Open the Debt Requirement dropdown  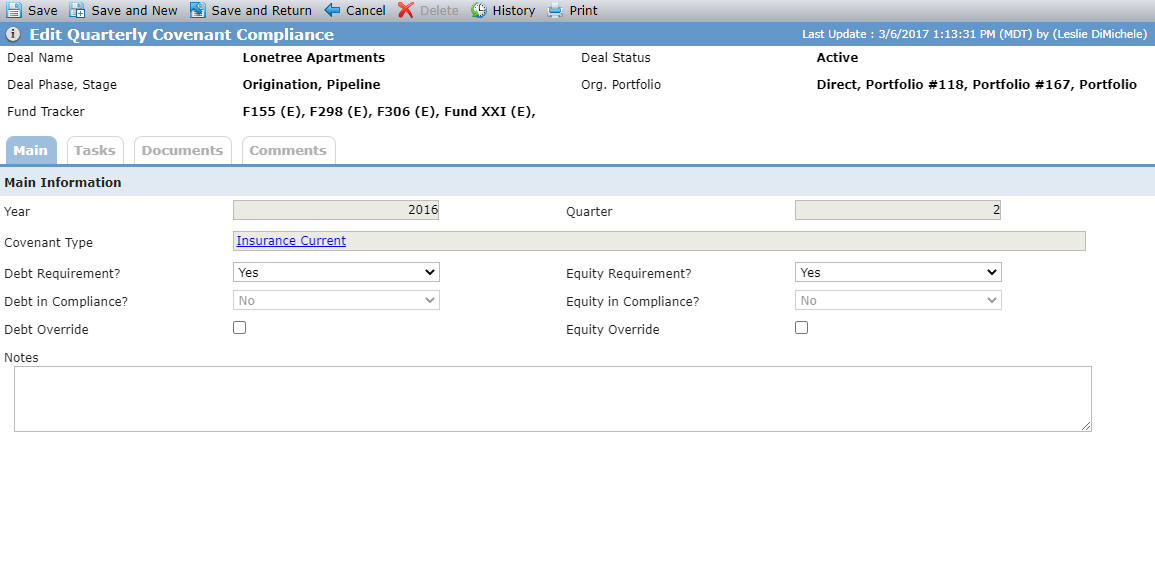coord(337,272)
